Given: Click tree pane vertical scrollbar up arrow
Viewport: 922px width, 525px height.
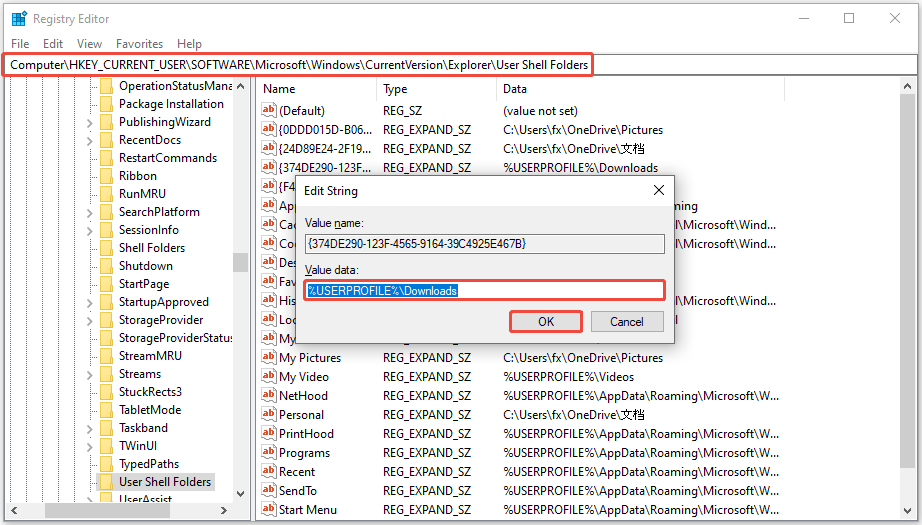Looking at the screenshot, I should tap(240, 86).
